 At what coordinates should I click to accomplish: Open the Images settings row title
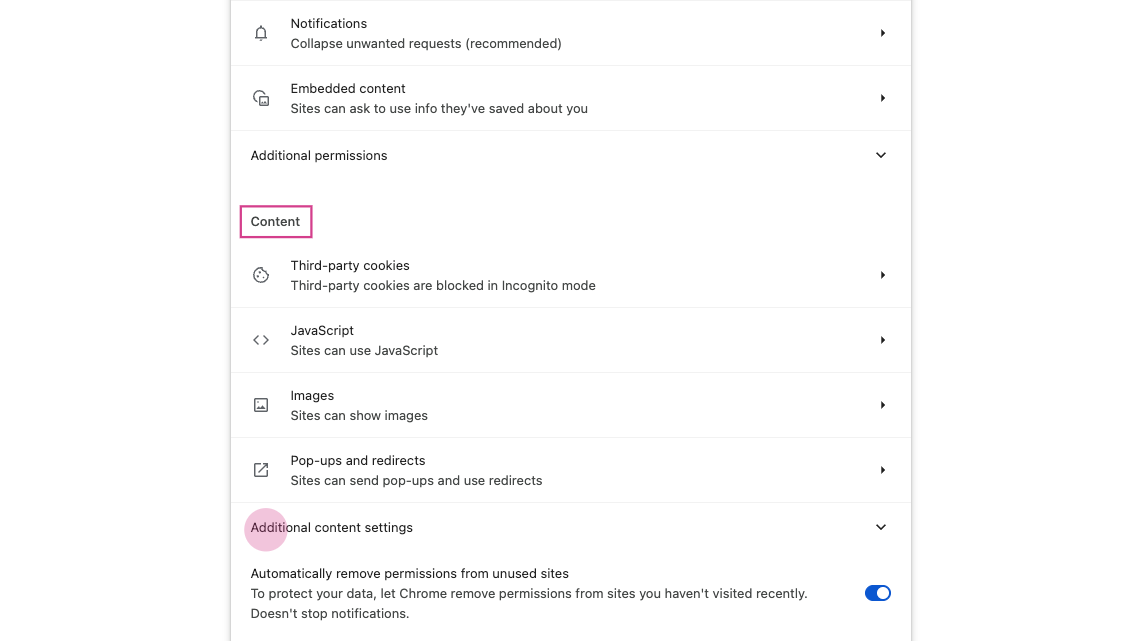point(312,396)
